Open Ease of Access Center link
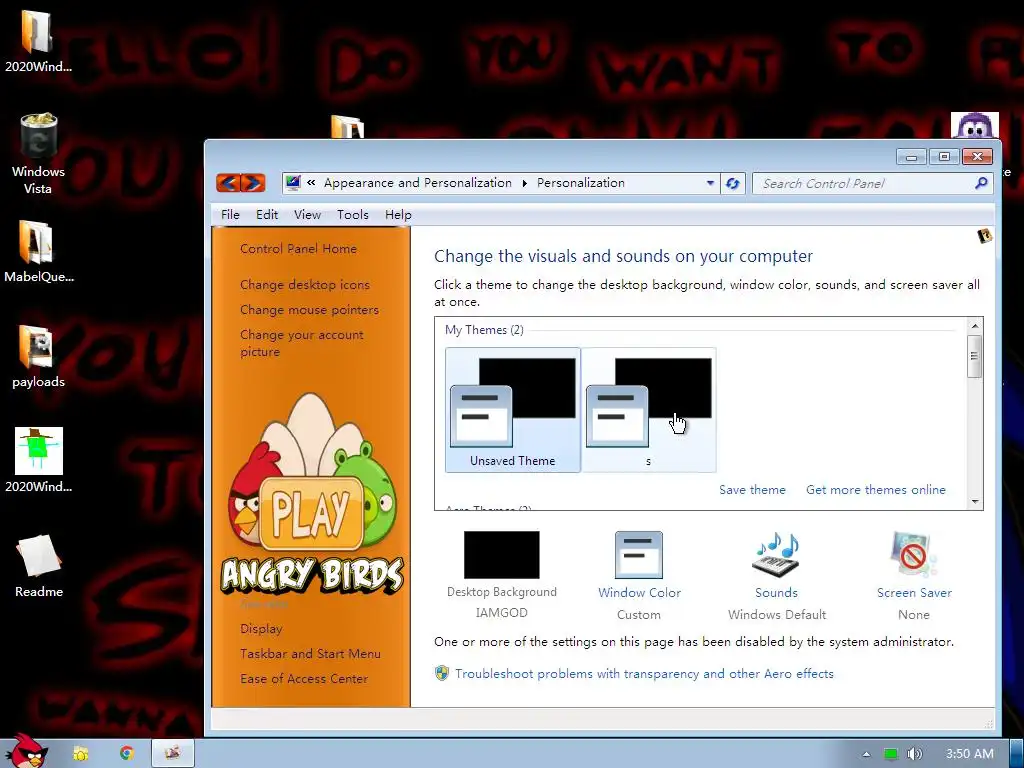 point(304,679)
